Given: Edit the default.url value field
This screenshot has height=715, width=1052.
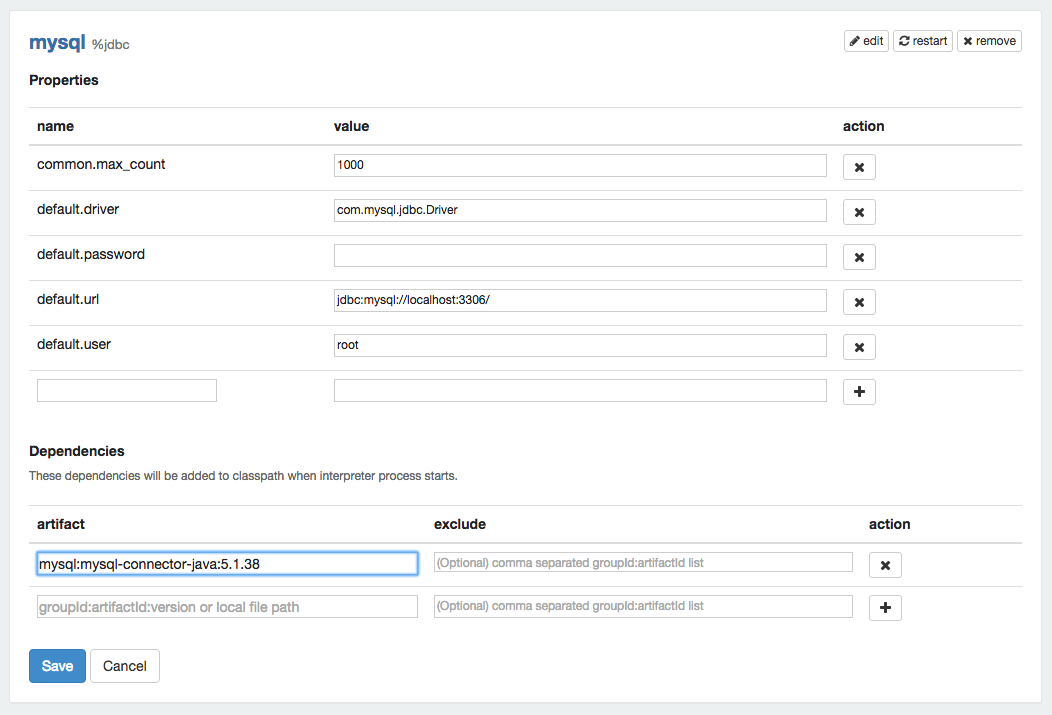Looking at the screenshot, I should [580, 300].
